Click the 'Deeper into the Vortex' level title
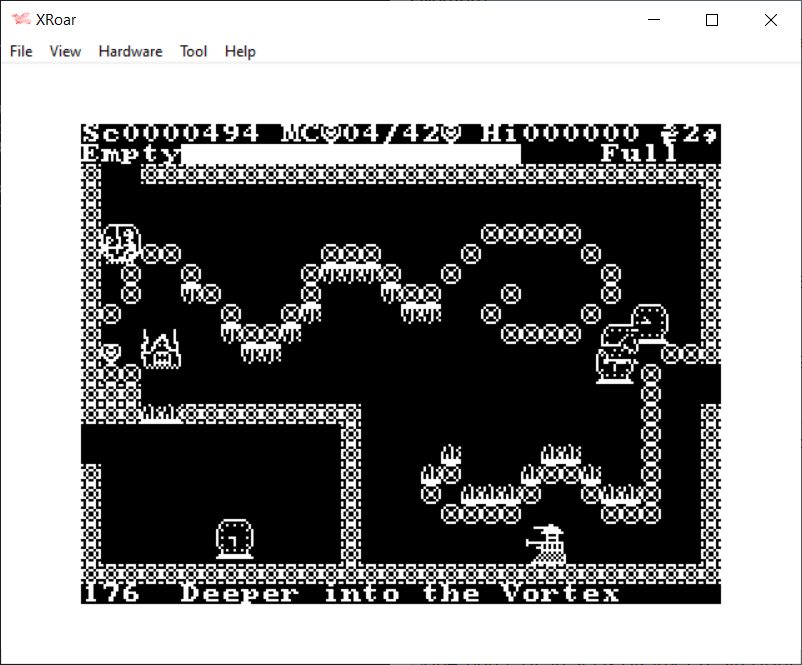 (x=400, y=593)
